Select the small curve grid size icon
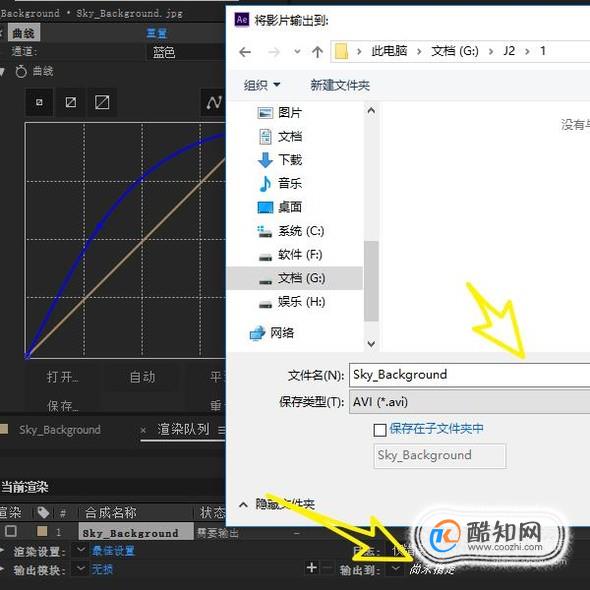The width and height of the screenshot is (590, 590). pyautogui.click(x=39, y=102)
